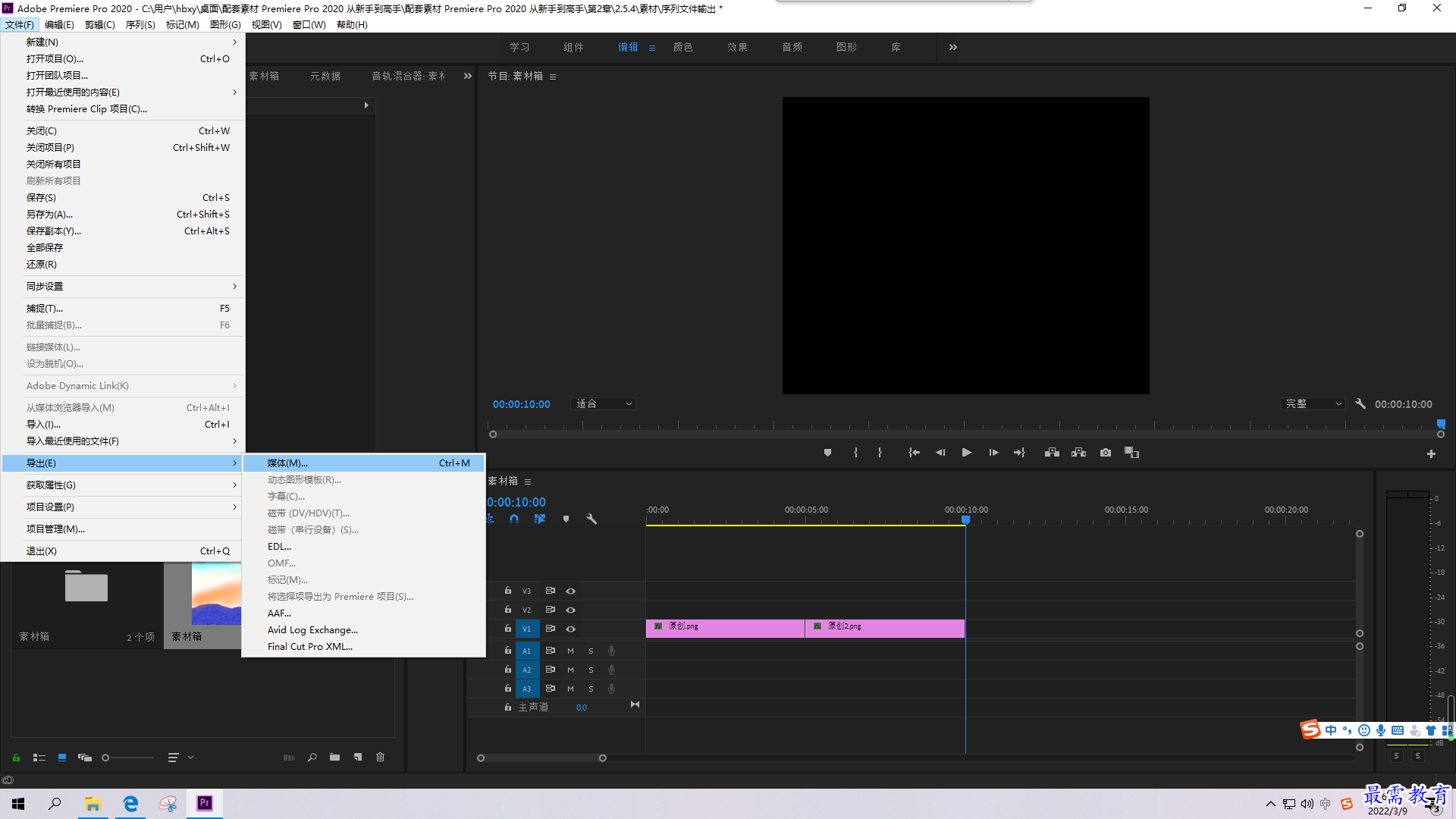Choose Final Cut Pro XML export
This screenshot has width=1456, height=819.
click(364, 646)
